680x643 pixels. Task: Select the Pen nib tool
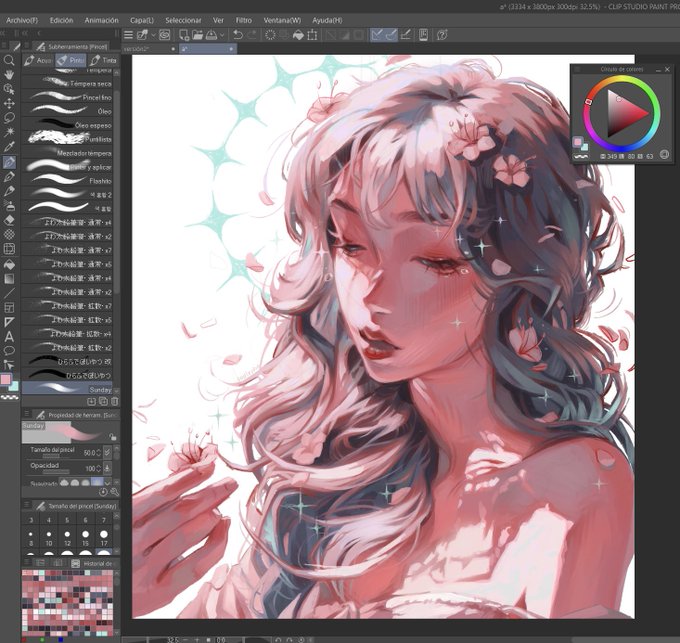(9, 176)
